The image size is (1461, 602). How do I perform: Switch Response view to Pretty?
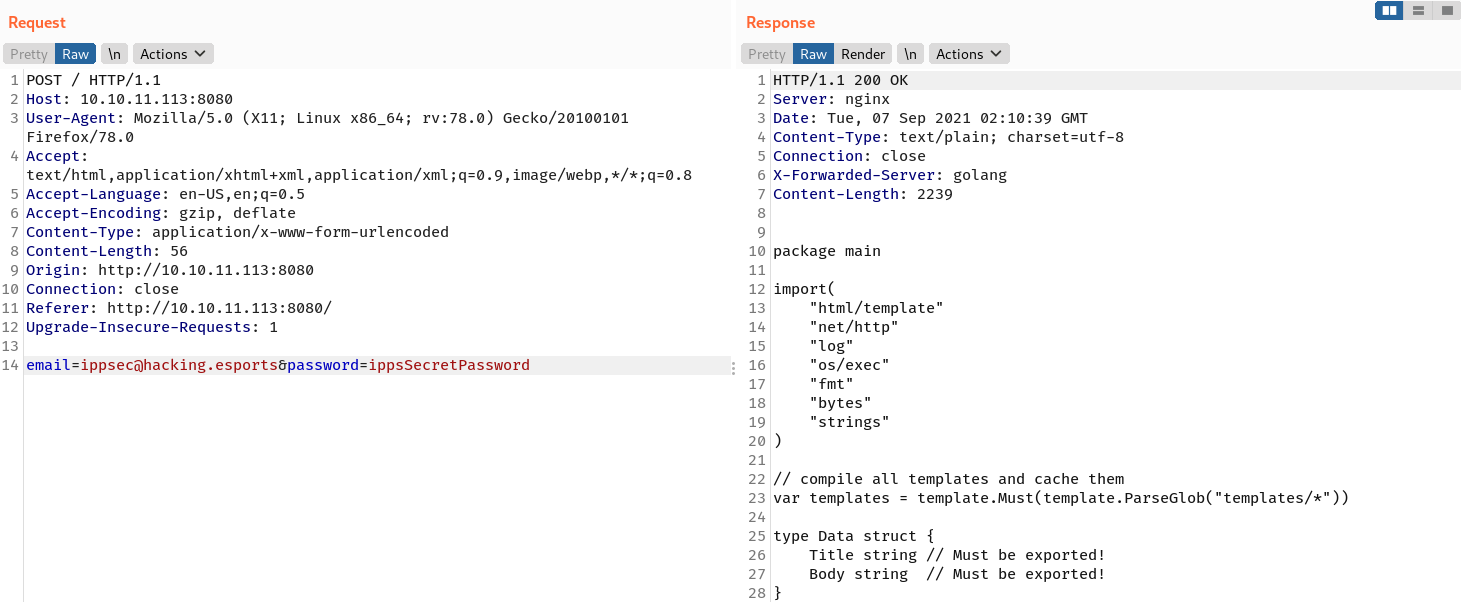tap(767, 54)
